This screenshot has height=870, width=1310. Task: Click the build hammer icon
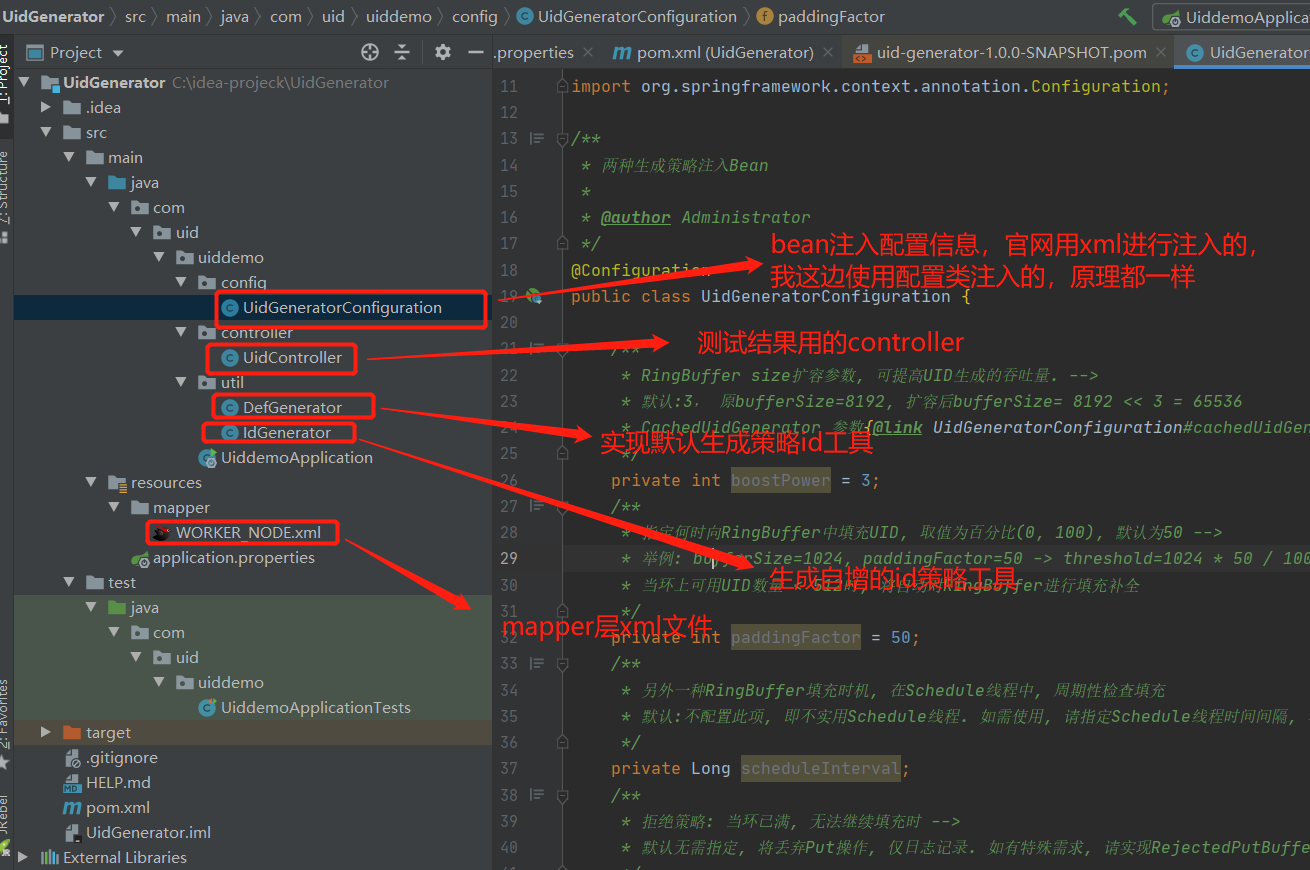tap(1127, 17)
